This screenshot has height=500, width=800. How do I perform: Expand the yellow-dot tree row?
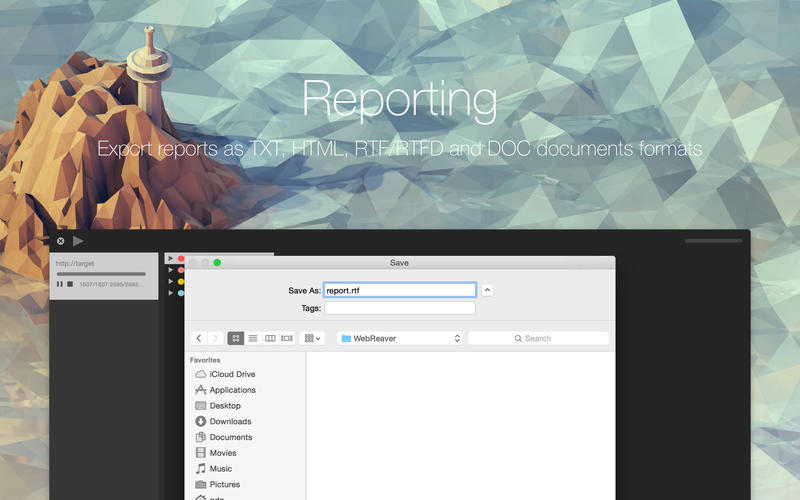pos(170,282)
